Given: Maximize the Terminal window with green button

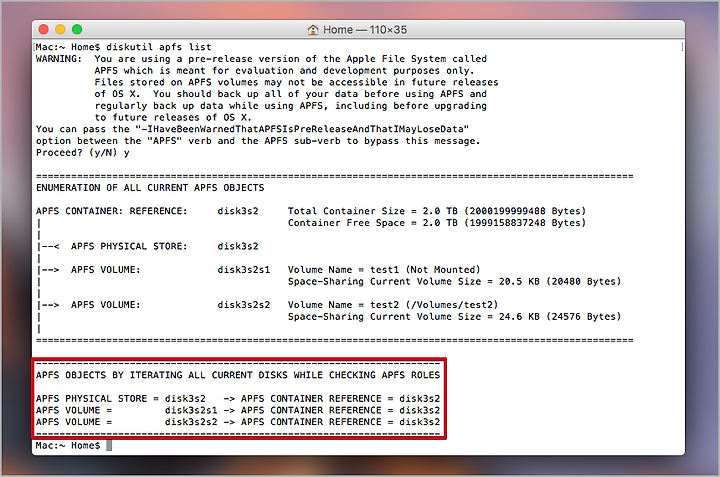Looking at the screenshot, I should (77, 29).
